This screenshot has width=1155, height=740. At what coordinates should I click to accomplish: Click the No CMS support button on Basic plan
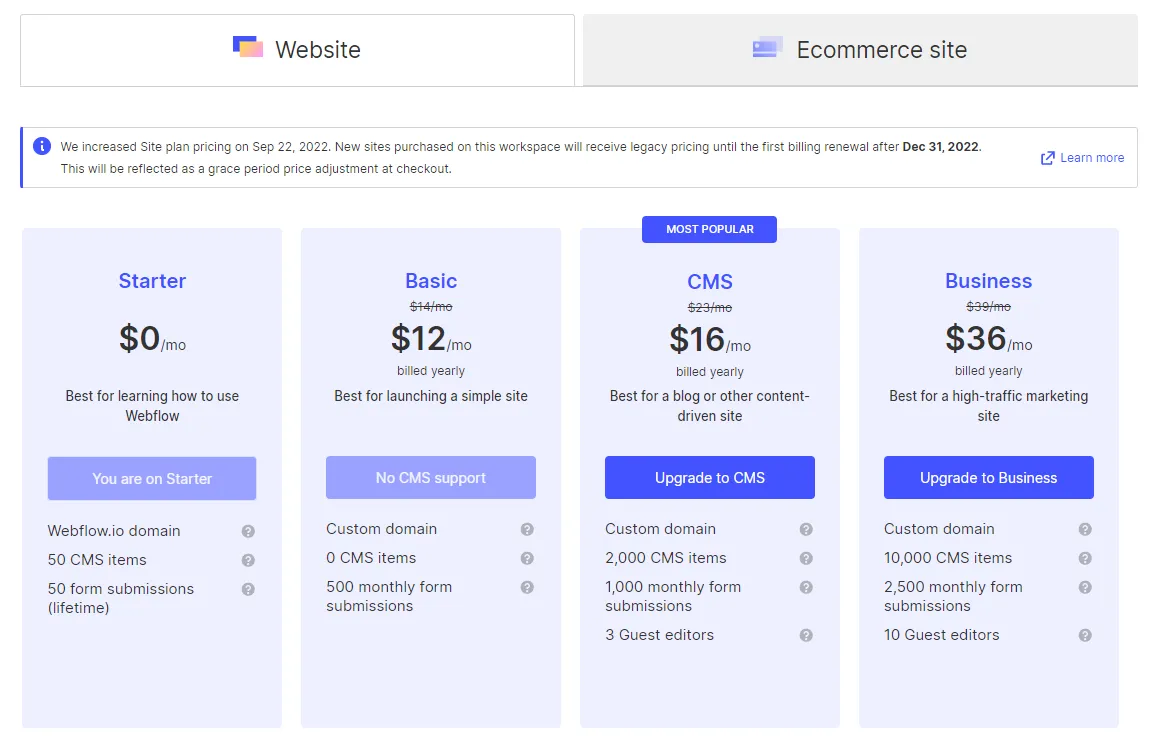coord(430,477)
